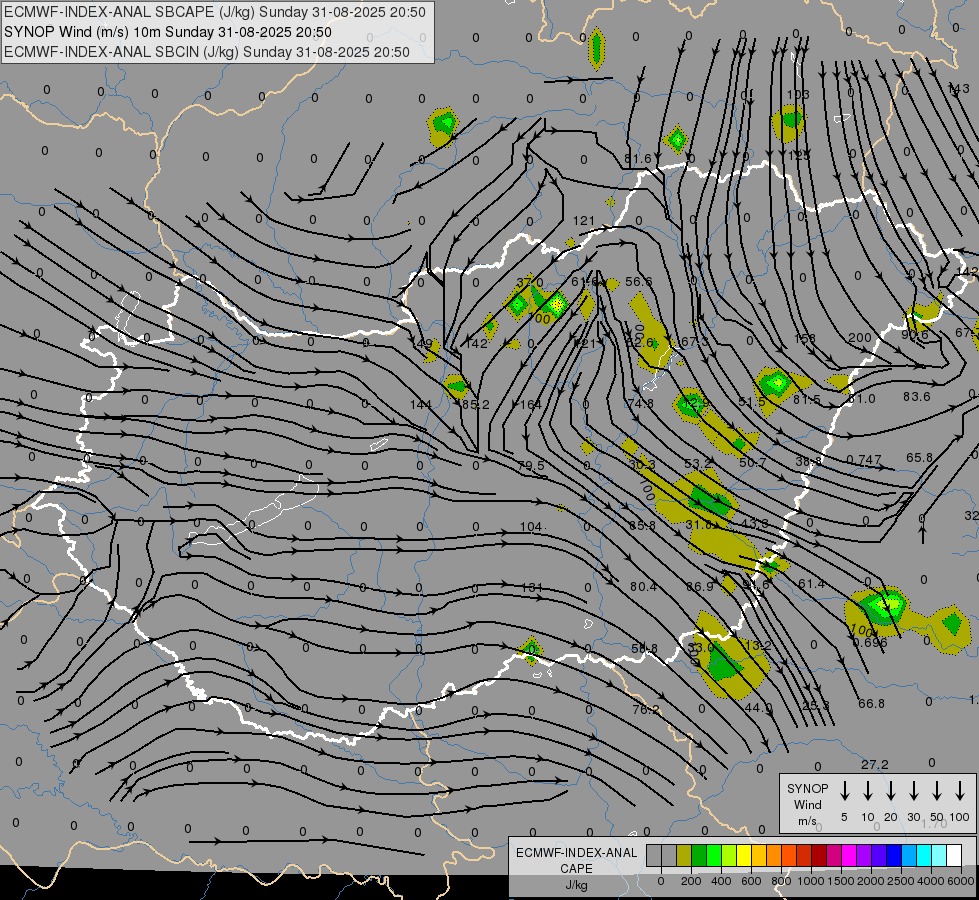The image size is (979, 900).
Task: Click the 50 m/s wind arrow in legend
Action: (x=937, y=791)
